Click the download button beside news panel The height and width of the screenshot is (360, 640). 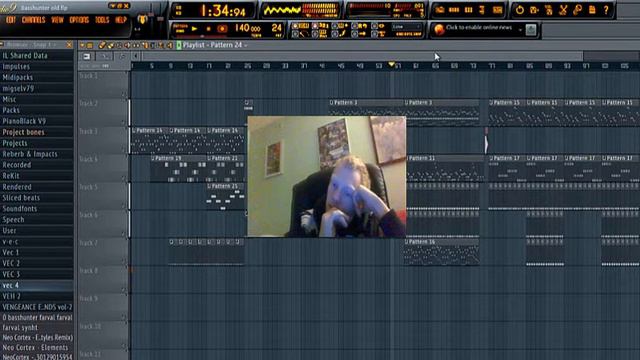pyautogui.click(x=531, y=29)
